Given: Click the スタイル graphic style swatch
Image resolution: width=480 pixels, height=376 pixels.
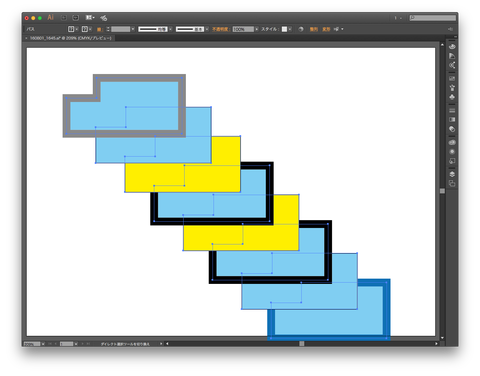Looking at the screenshot, I should pyautogui.click(x=284, y=29).
